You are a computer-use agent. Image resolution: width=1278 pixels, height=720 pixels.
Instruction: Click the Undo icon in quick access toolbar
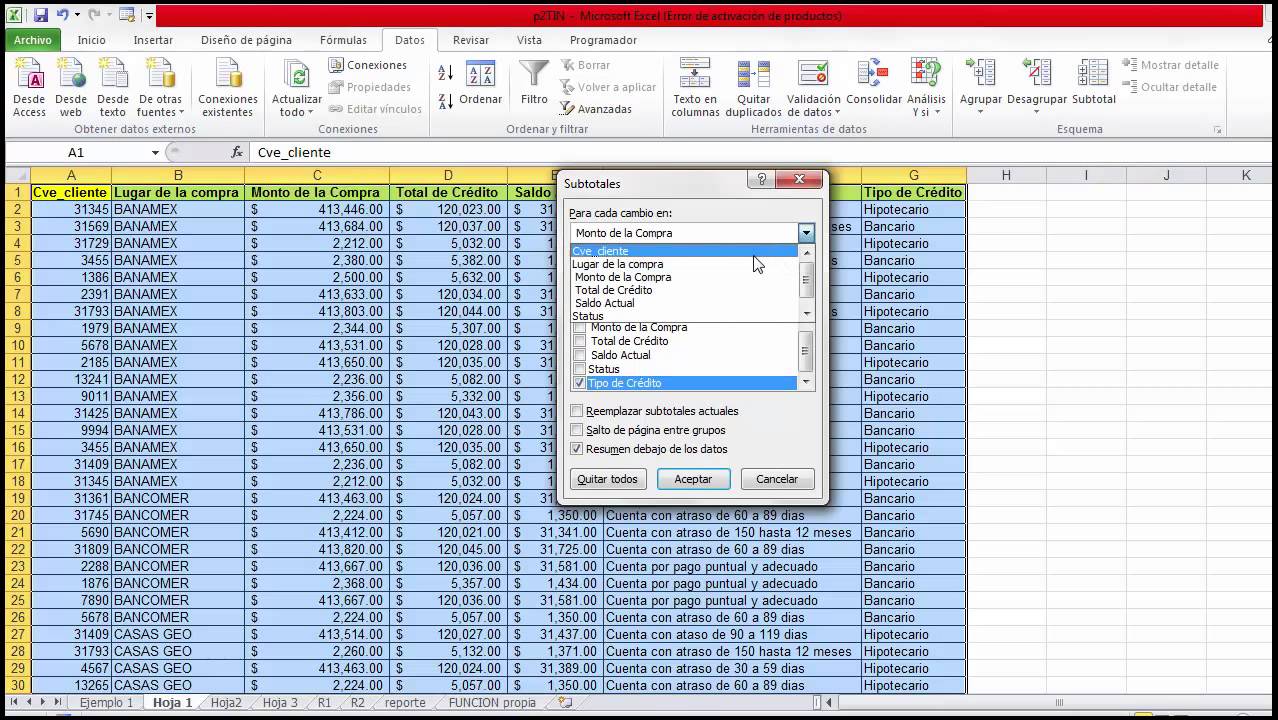(63, 15)
